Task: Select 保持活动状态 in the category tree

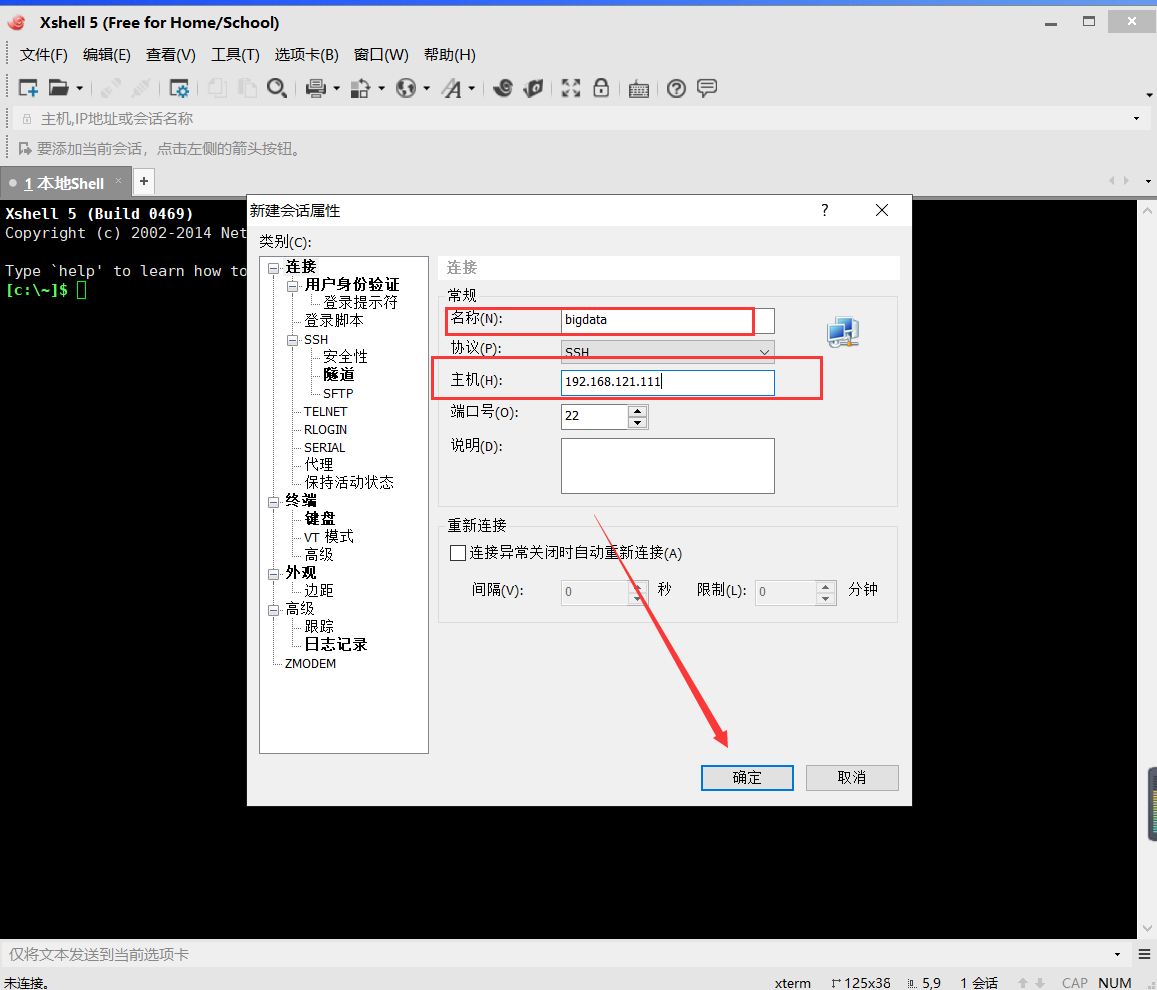Action: click(x=349, y=482)
